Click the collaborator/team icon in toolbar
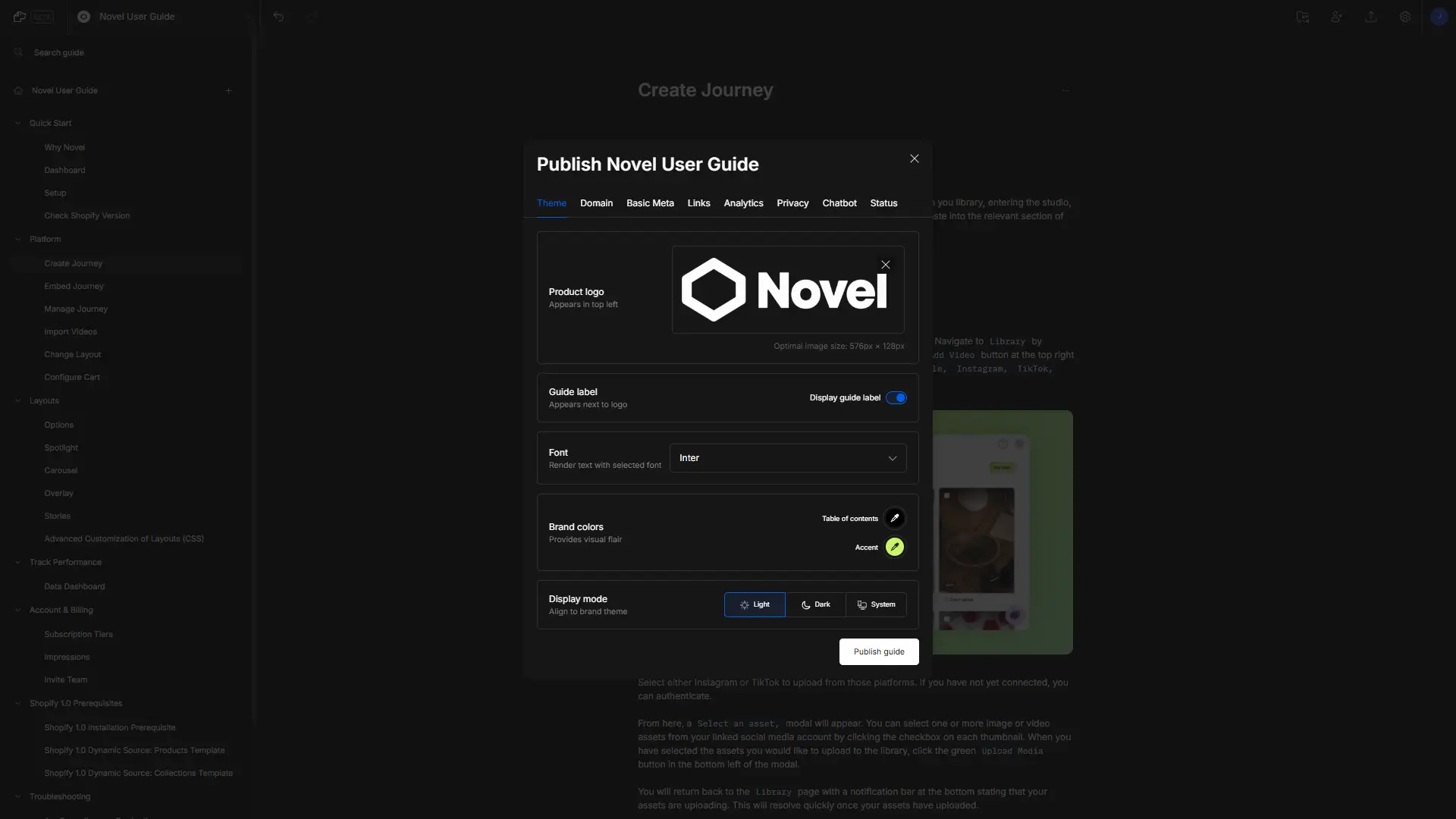The width and height of the screenshot is (1456, 819). [1336, 17]
